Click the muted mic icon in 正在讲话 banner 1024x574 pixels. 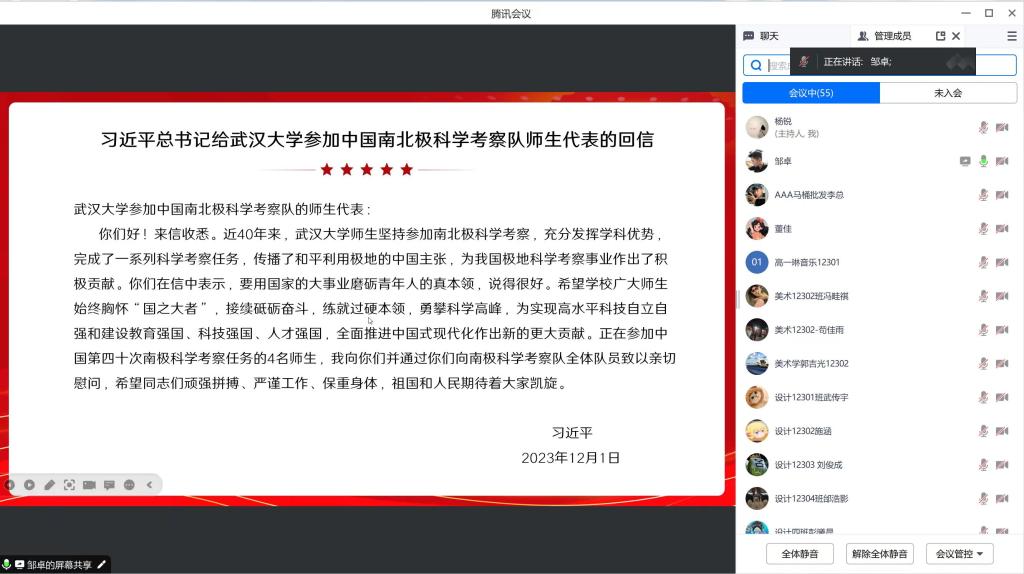click(804, 61)
